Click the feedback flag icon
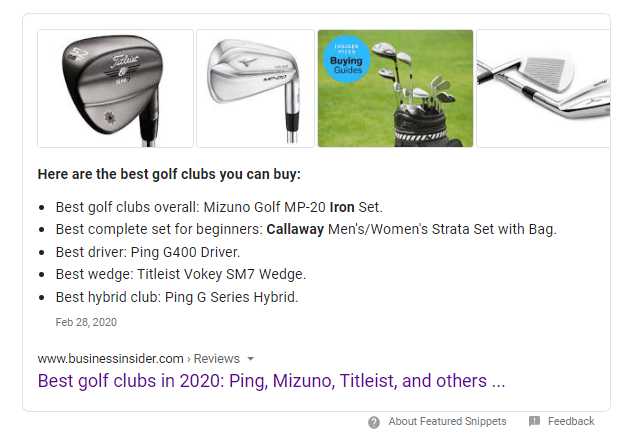The image size is (631, 445). click(x=534, y=422)
